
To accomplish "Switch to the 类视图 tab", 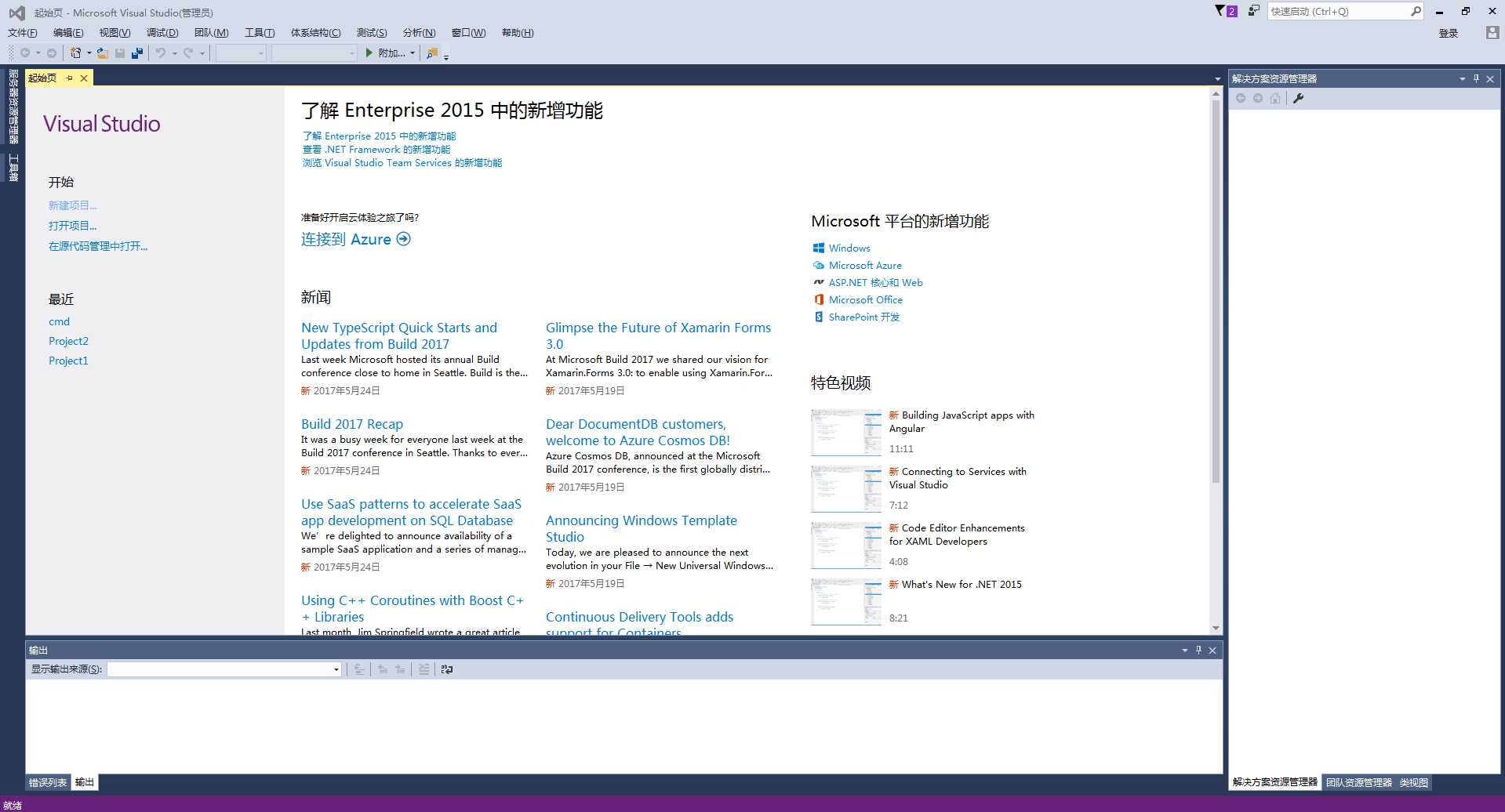I will click(x=1414, y=782).
